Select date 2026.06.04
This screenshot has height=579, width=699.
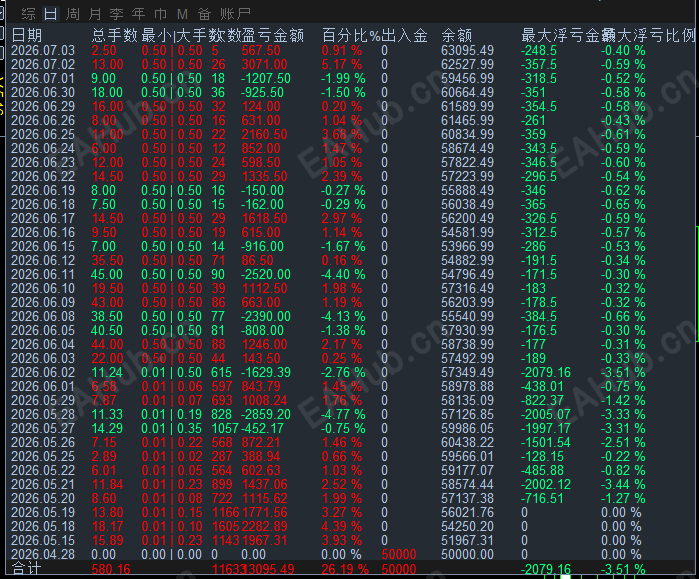point(43,344)
